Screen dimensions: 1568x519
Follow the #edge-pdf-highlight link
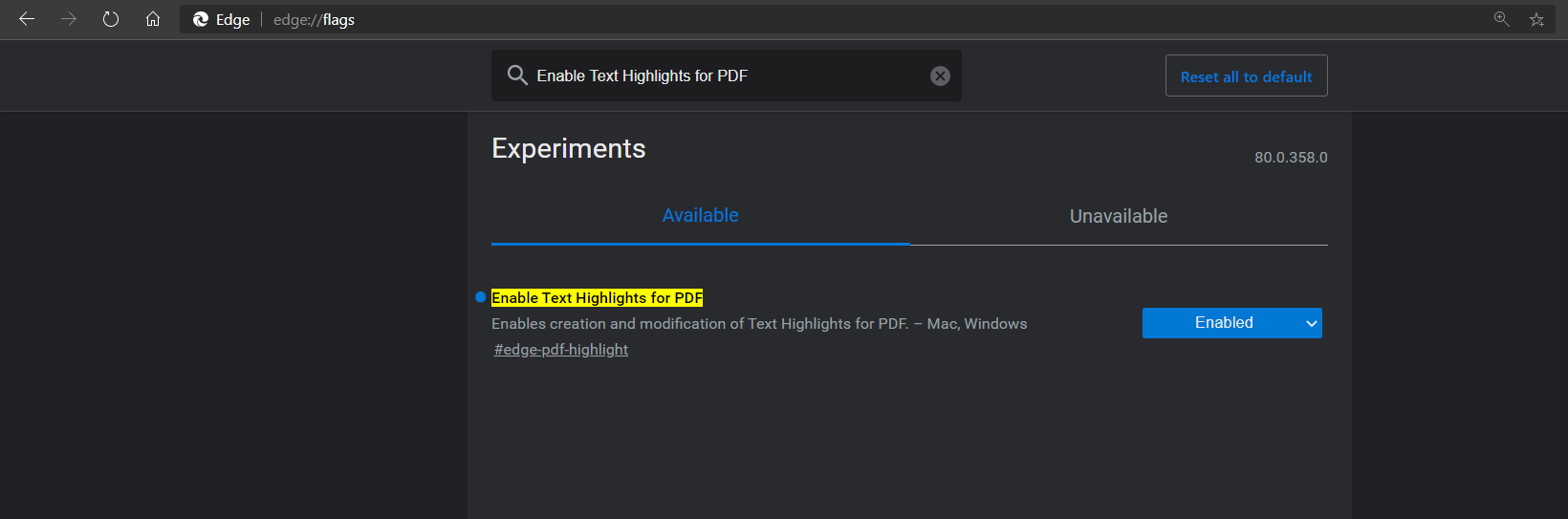pyautogui.click(x=561, y=350)
